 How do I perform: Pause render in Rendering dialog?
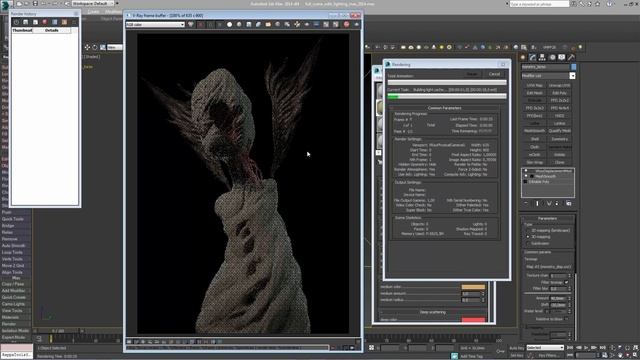pos(472,74)
